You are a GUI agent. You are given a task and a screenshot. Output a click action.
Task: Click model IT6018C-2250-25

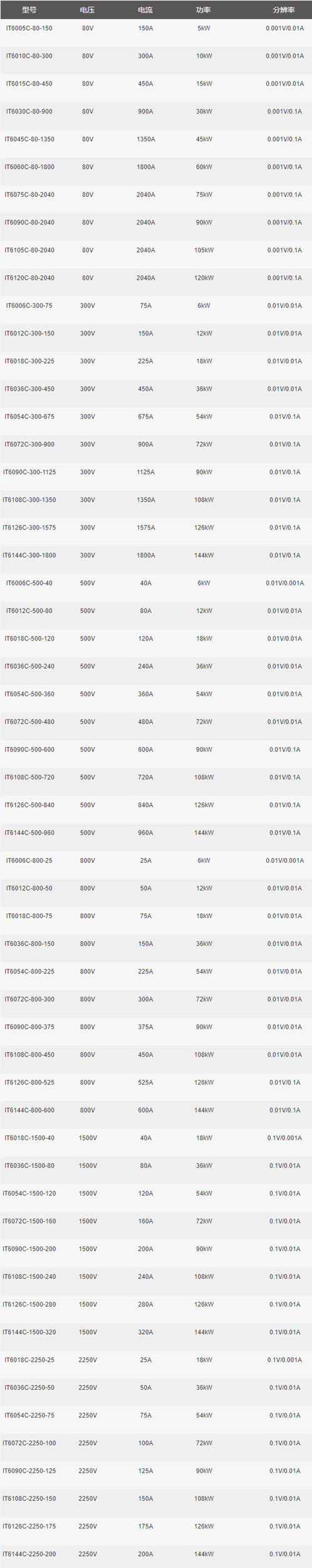pos(29,1360)
